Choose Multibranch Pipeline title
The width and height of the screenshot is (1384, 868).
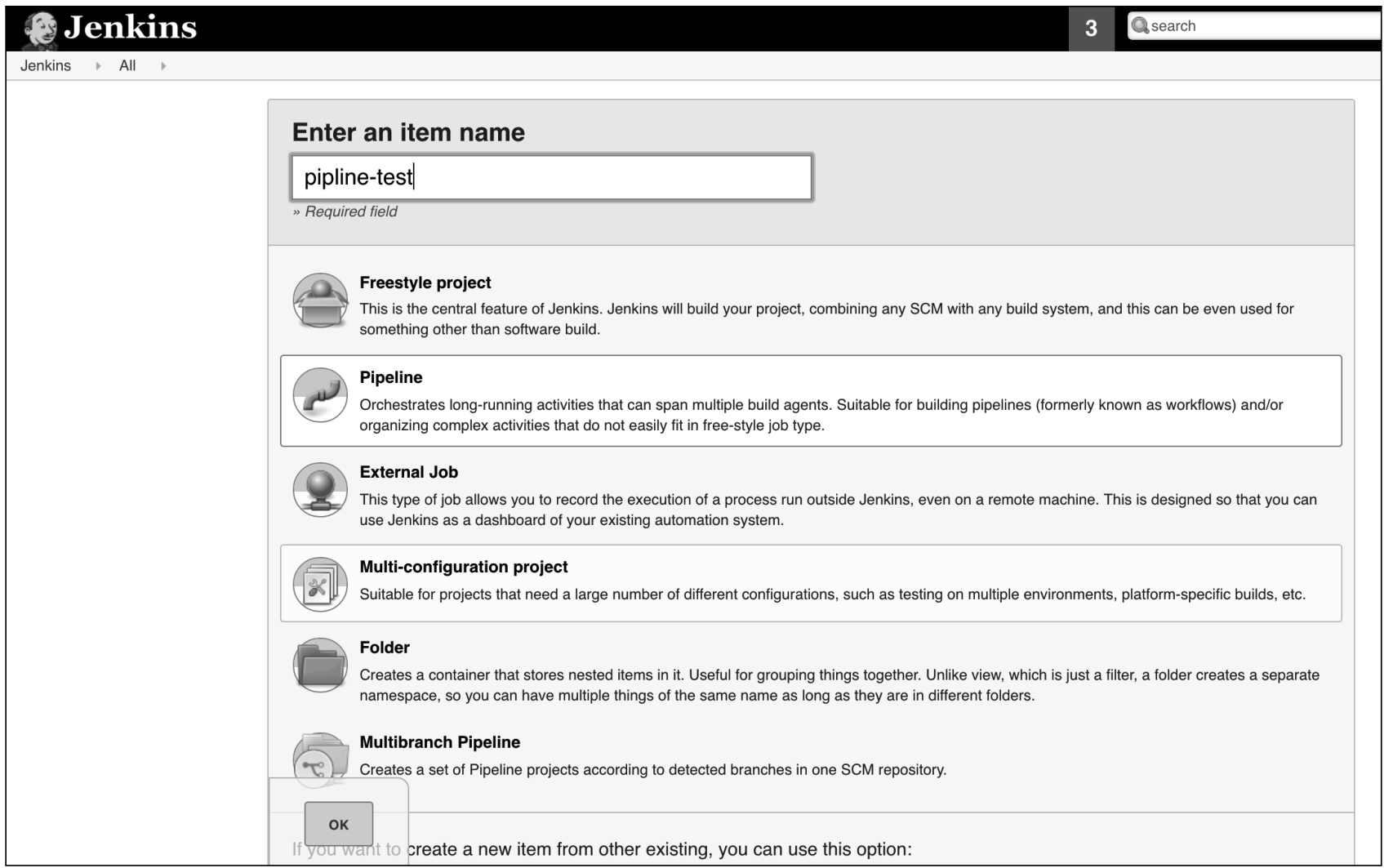pos(440,742)
